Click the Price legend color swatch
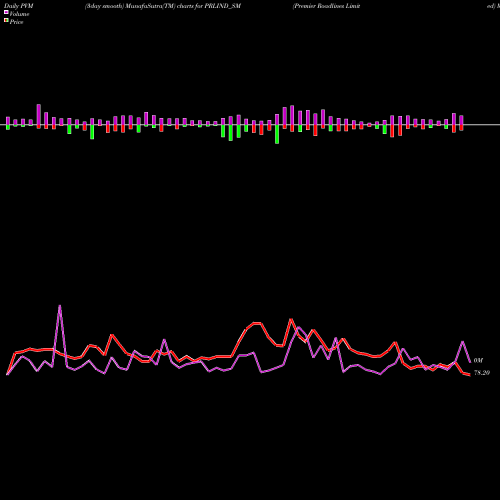 tap(6, 21)
